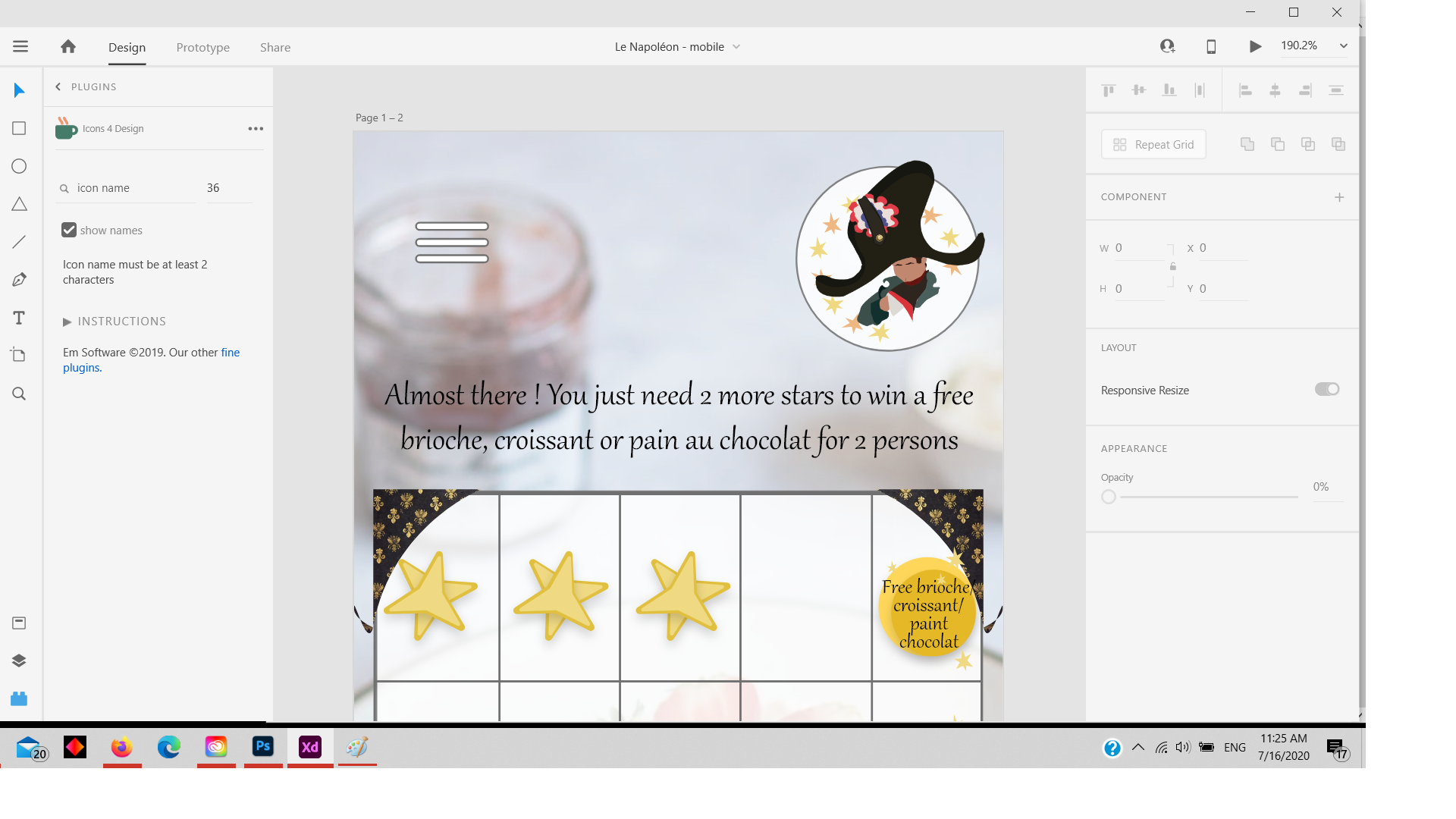Select the Rectangle tool
The image size is (1456, 819).
tap(19, 129)
